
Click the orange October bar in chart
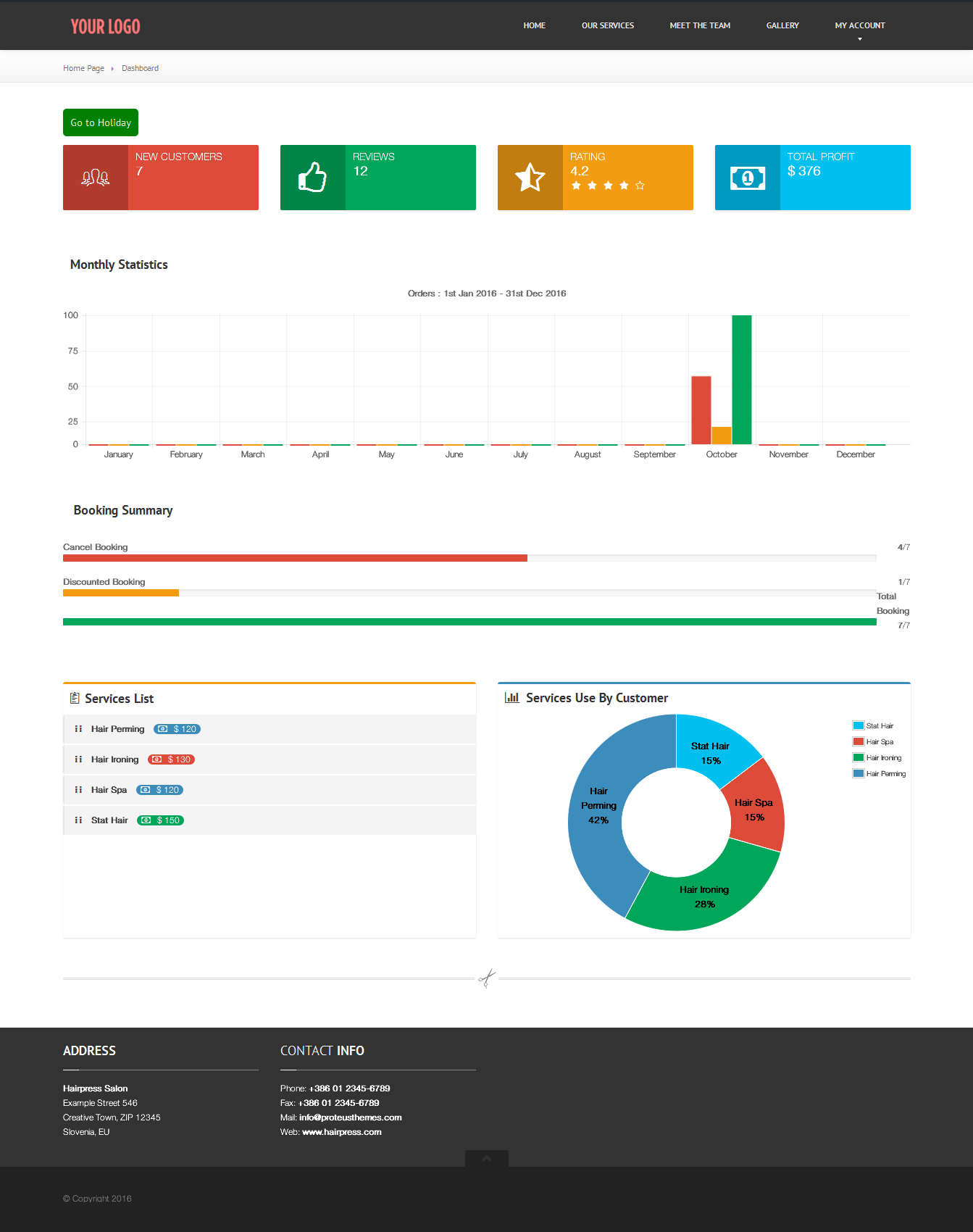click(722, 436)
